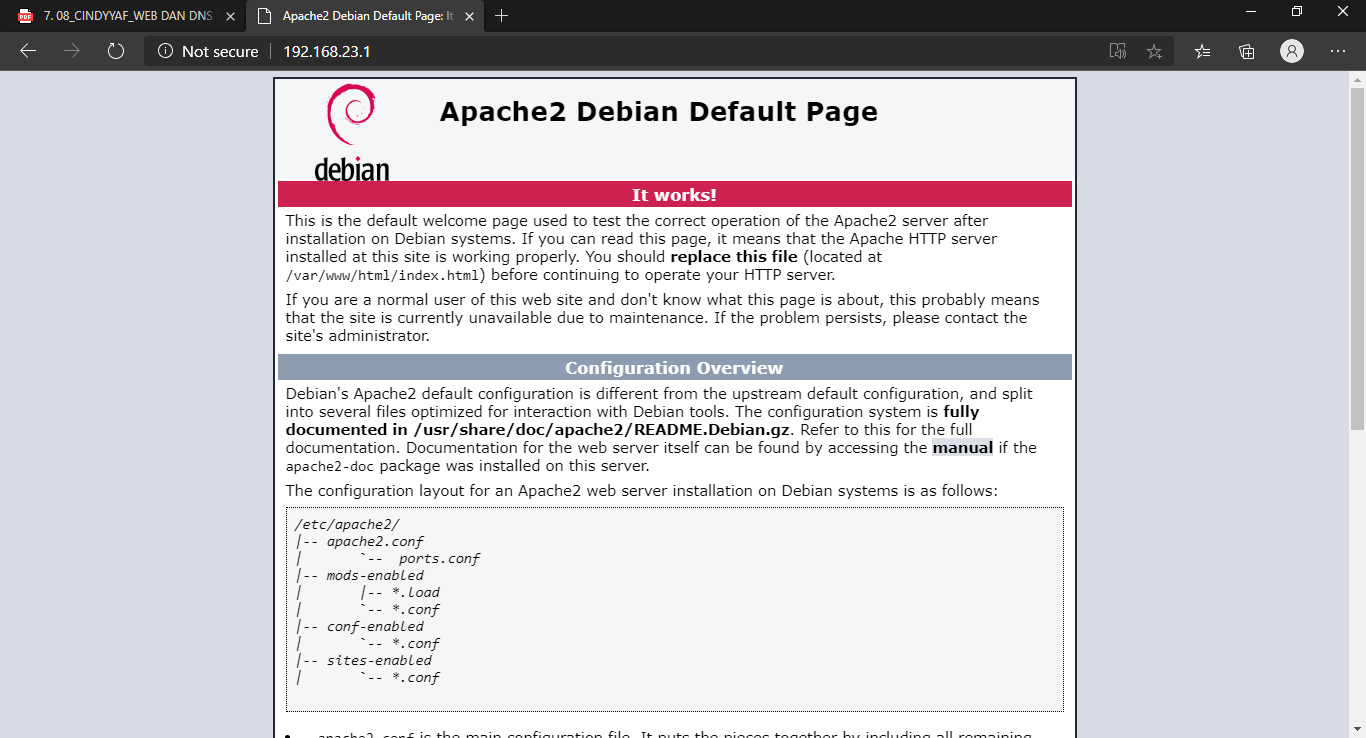1366x738 pixels.
Task: Click the Apache2 Debian Default Page heading
Action: click(659, 112)
